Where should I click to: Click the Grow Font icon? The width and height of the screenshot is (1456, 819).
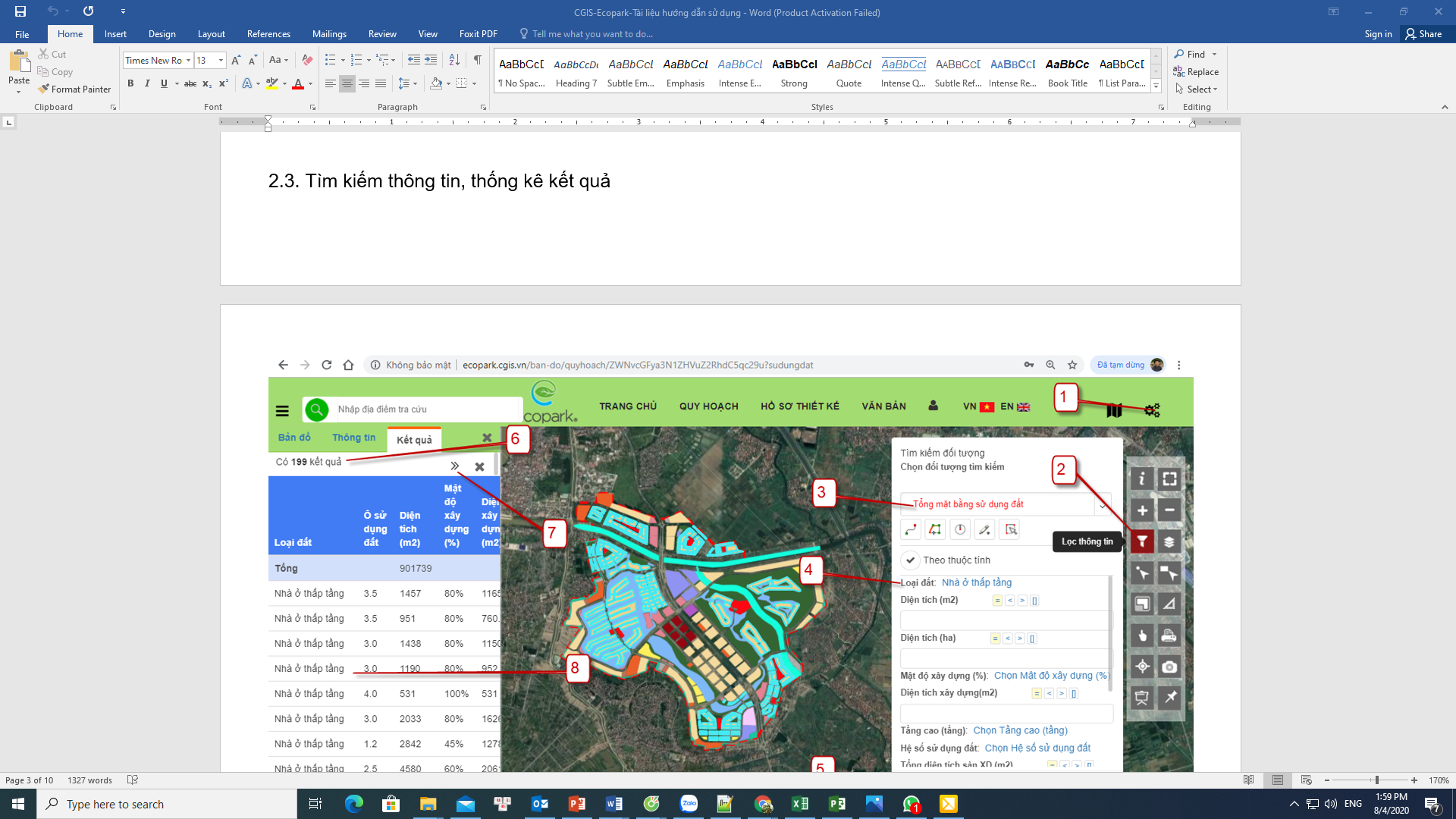(x=236, y=60)
